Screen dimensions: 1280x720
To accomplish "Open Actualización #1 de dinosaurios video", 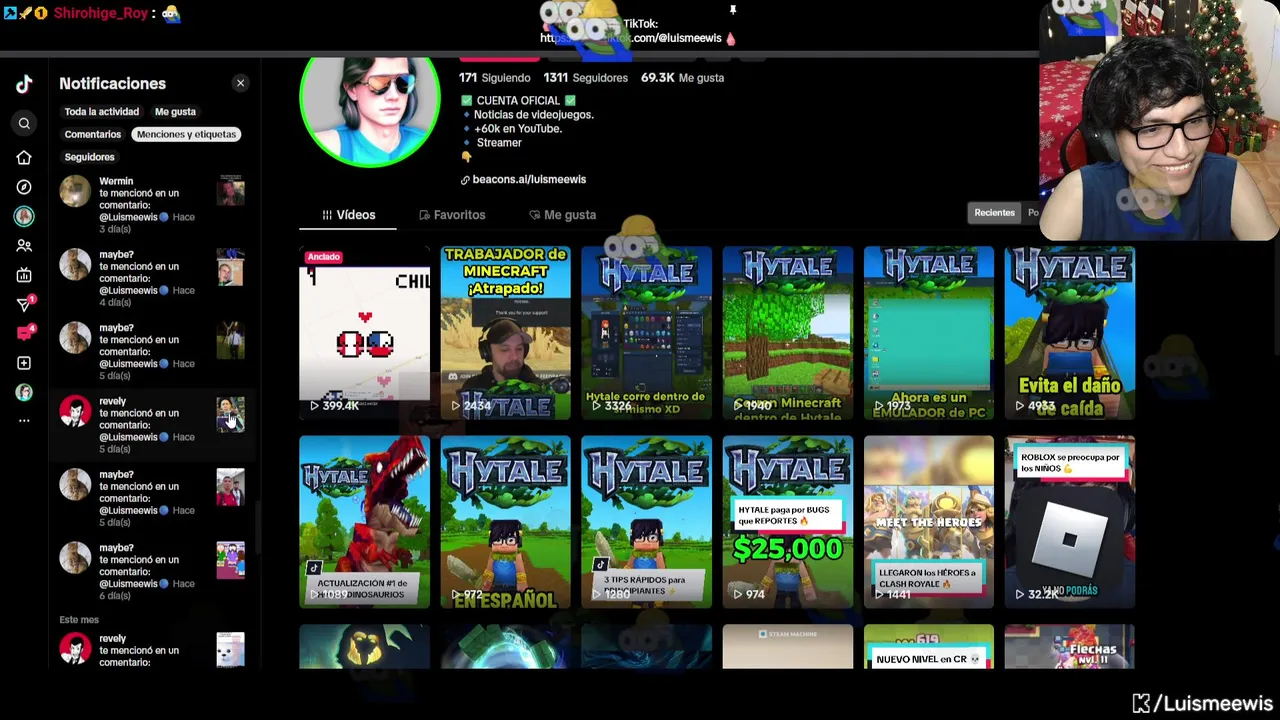I will pos(364,521).
